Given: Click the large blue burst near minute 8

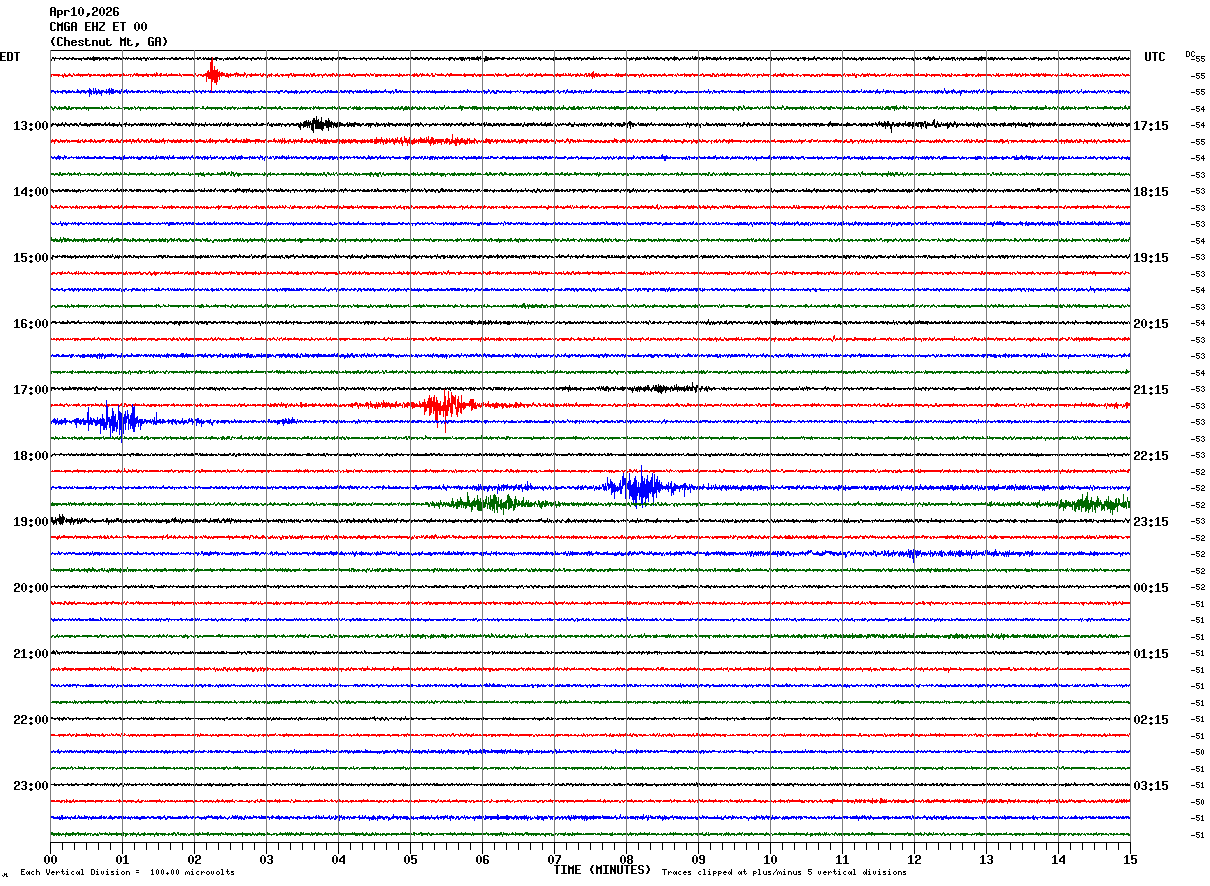Looking at the screenshot, I should tap(638, 487).
